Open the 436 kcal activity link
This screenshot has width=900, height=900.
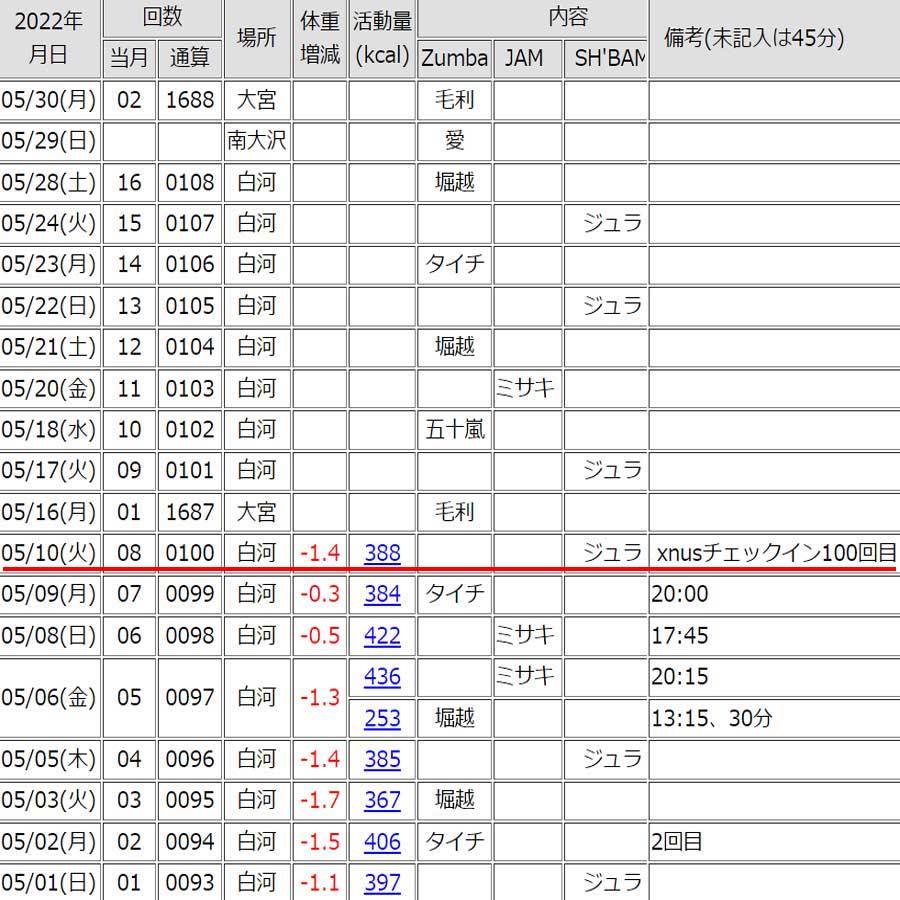(382, 677)
